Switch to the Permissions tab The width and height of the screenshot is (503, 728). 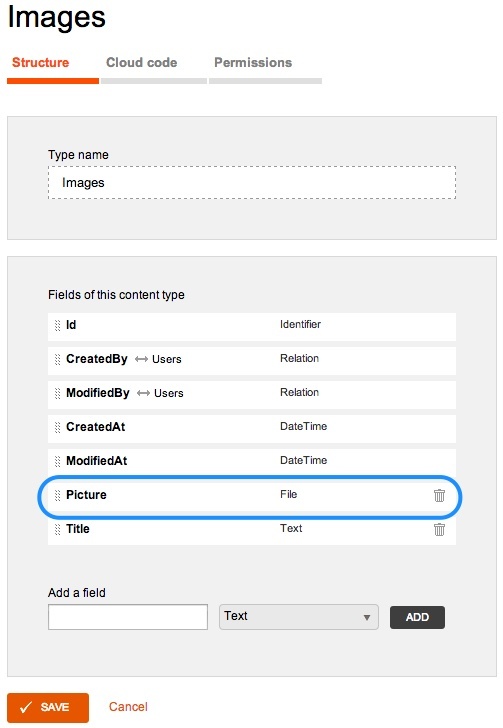pos(253,63)
